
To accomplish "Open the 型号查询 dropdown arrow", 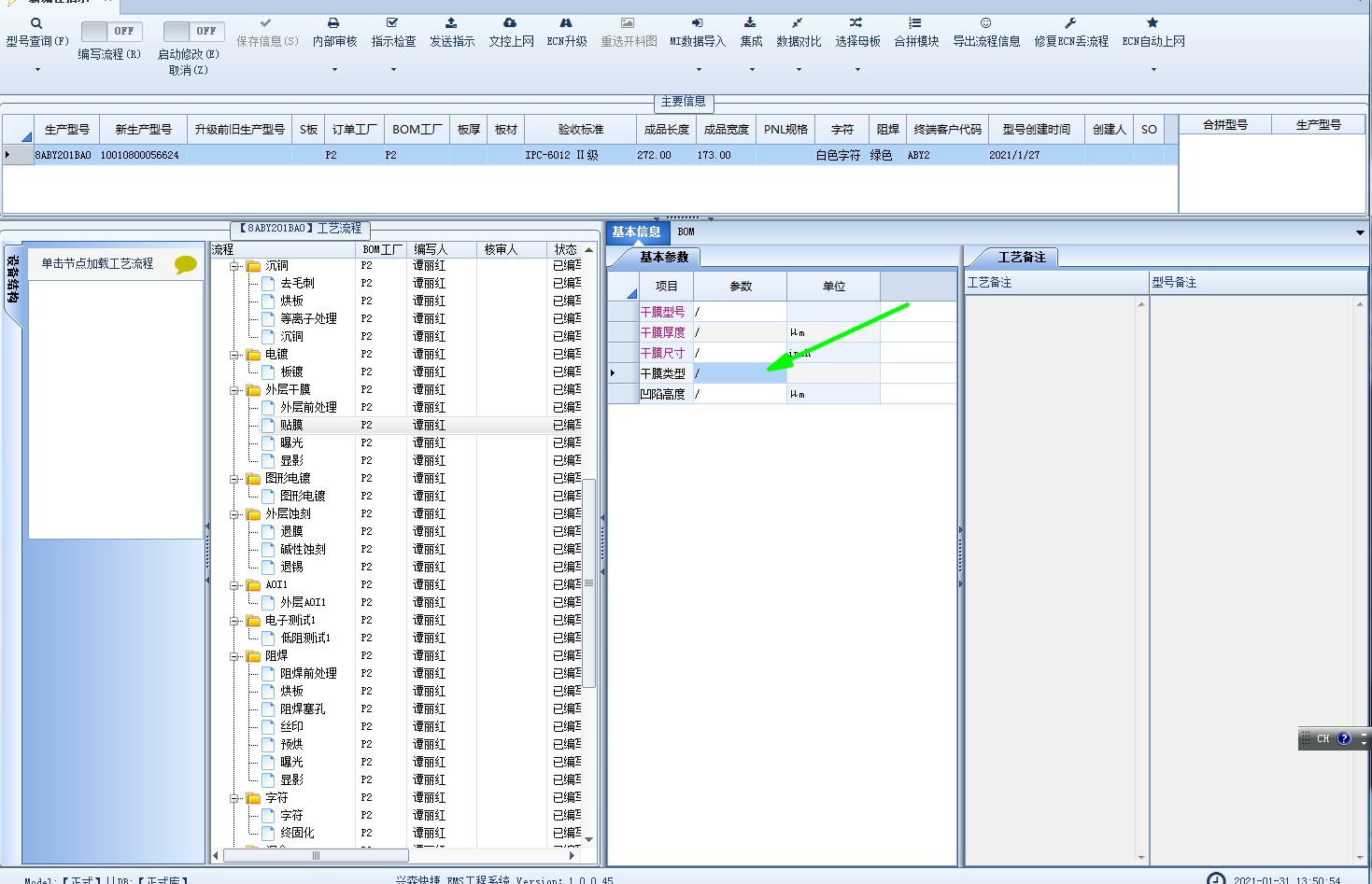I will point(37,69).
